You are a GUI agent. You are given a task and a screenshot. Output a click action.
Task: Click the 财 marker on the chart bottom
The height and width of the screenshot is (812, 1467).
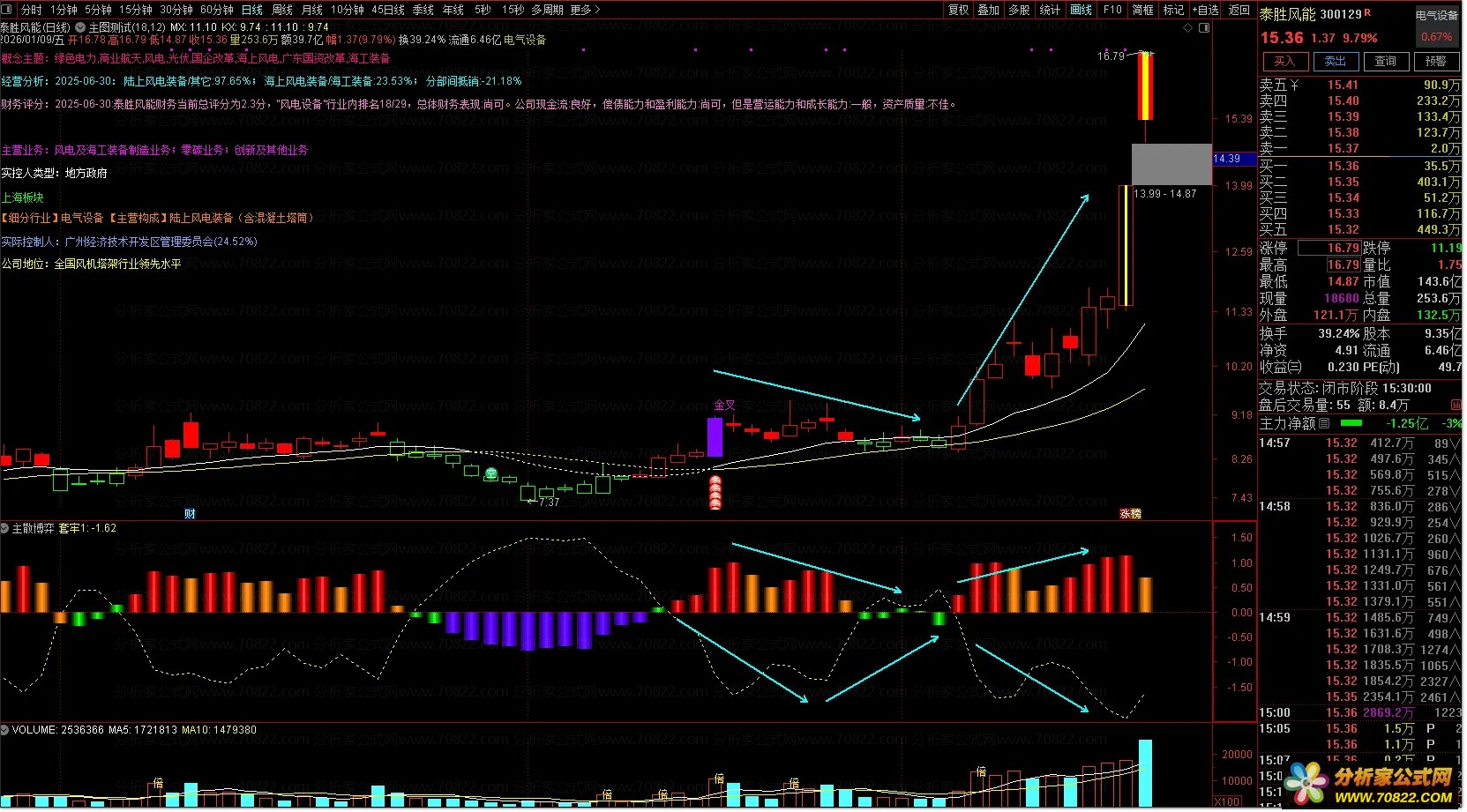(x=190, y=514)
